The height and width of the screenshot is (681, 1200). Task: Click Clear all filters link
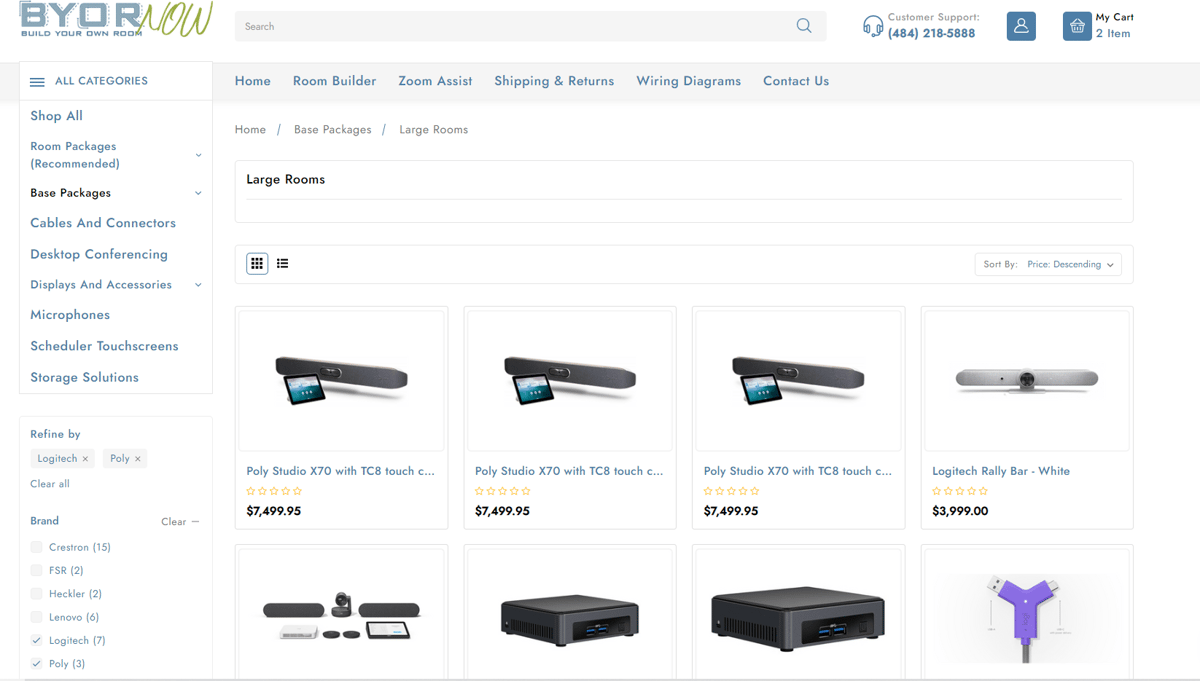point(50,484)
